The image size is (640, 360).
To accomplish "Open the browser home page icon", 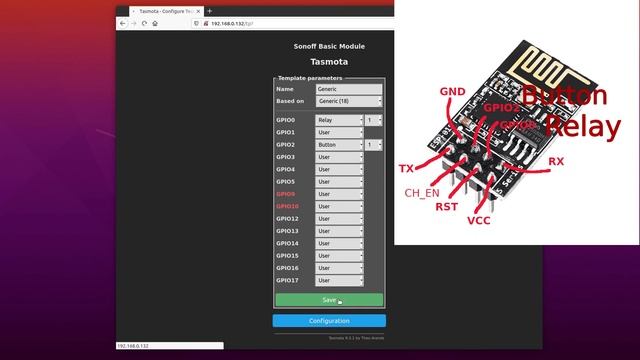I will (155, 24).
